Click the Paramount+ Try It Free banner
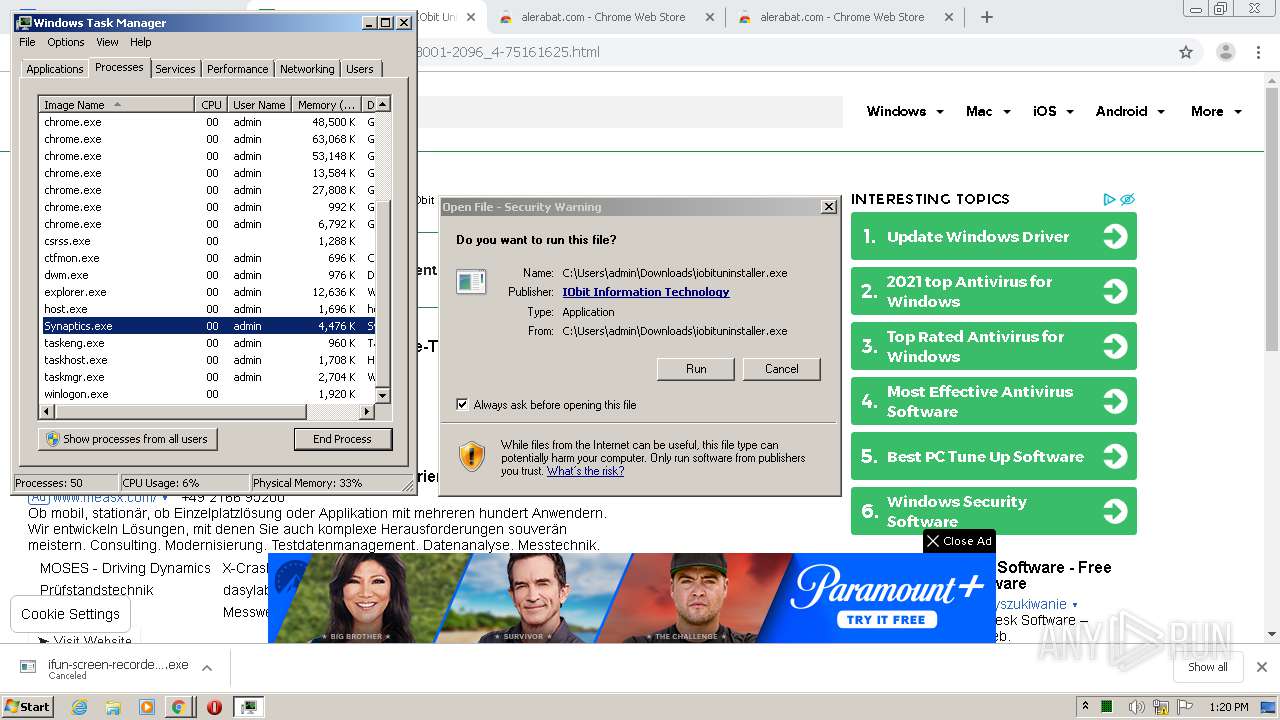 pyautogui.click(x=631, y=598)
